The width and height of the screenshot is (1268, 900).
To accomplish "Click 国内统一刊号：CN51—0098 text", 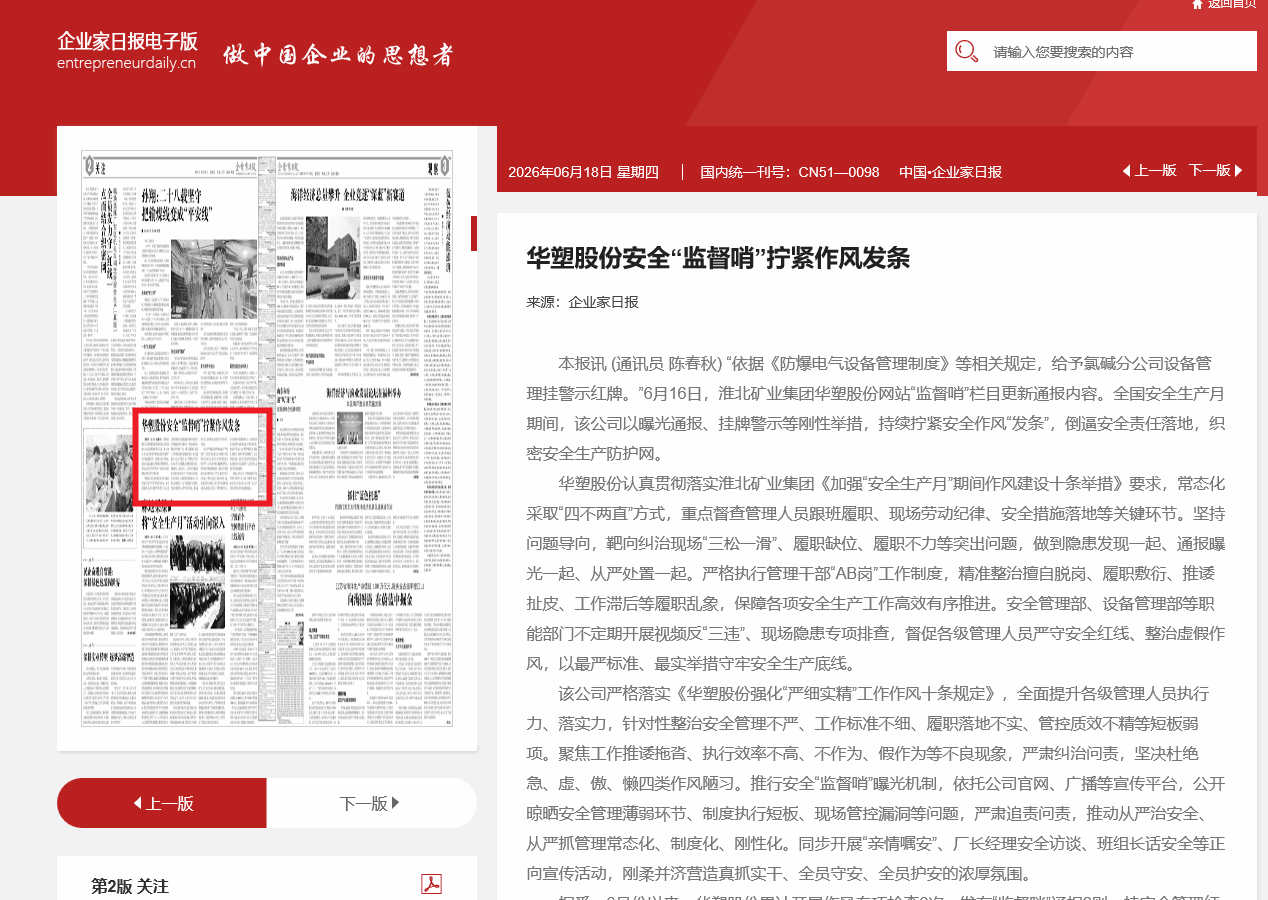I will click(790, 172).
